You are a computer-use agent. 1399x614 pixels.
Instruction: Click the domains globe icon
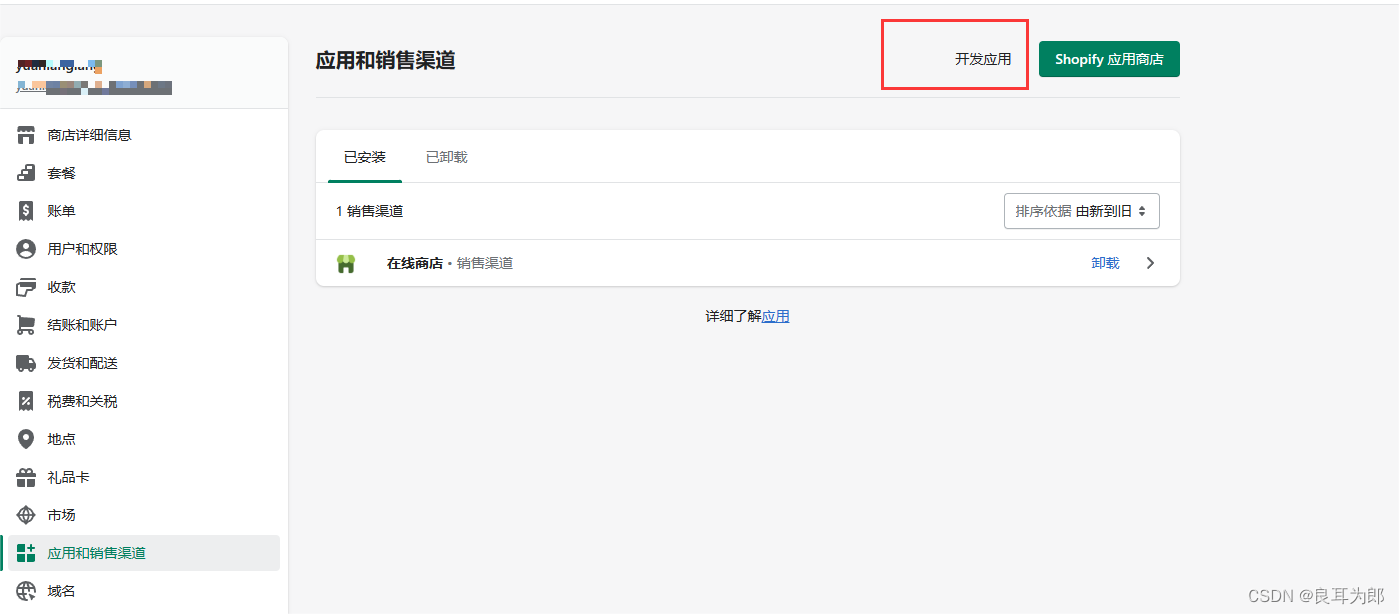pos(26,591)
